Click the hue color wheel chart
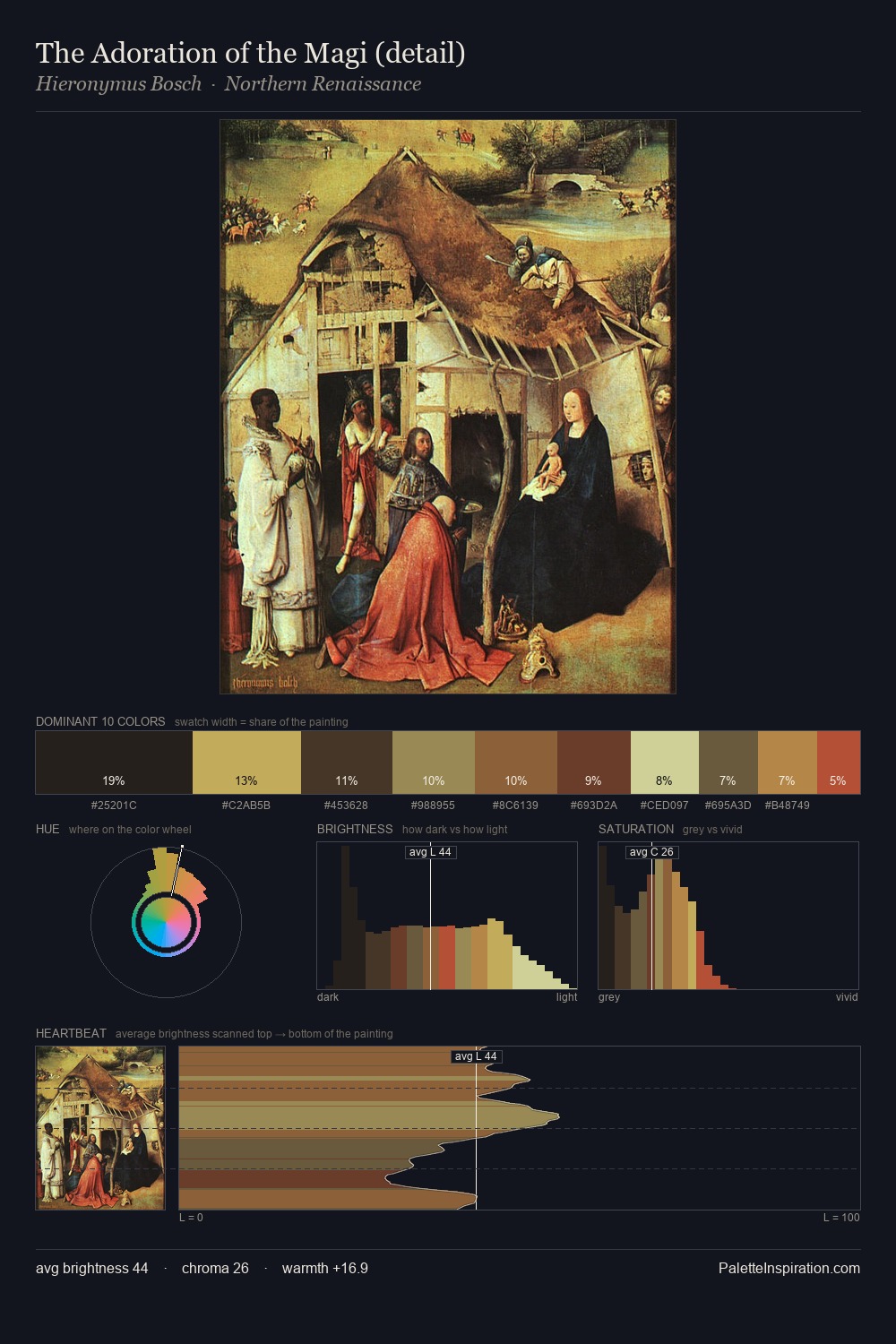This screenshot has height=1344, width=896. tap(166, 922)
